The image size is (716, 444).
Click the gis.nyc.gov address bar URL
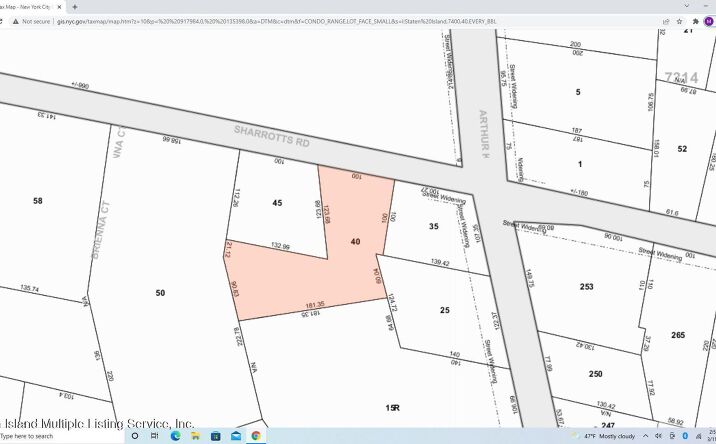276,21
